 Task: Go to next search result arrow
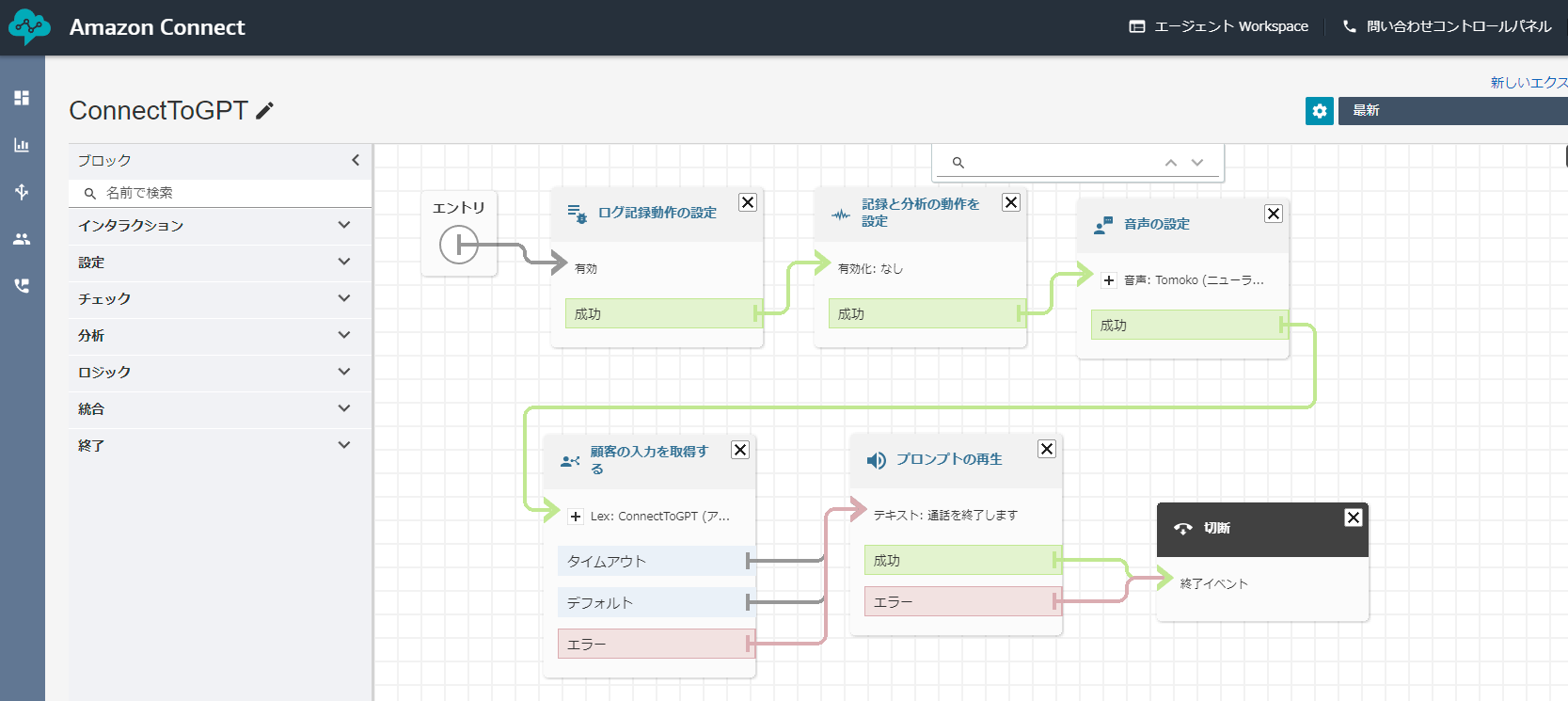1197,163
